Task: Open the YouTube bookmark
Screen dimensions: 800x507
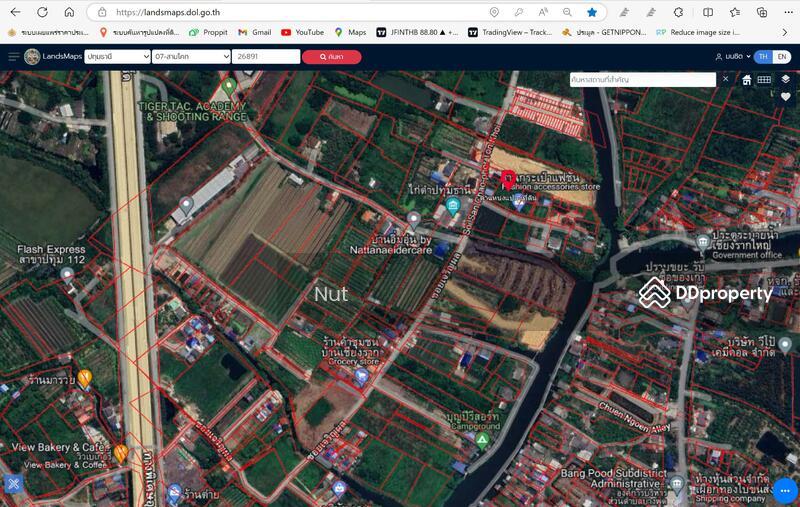Action: 302,32
